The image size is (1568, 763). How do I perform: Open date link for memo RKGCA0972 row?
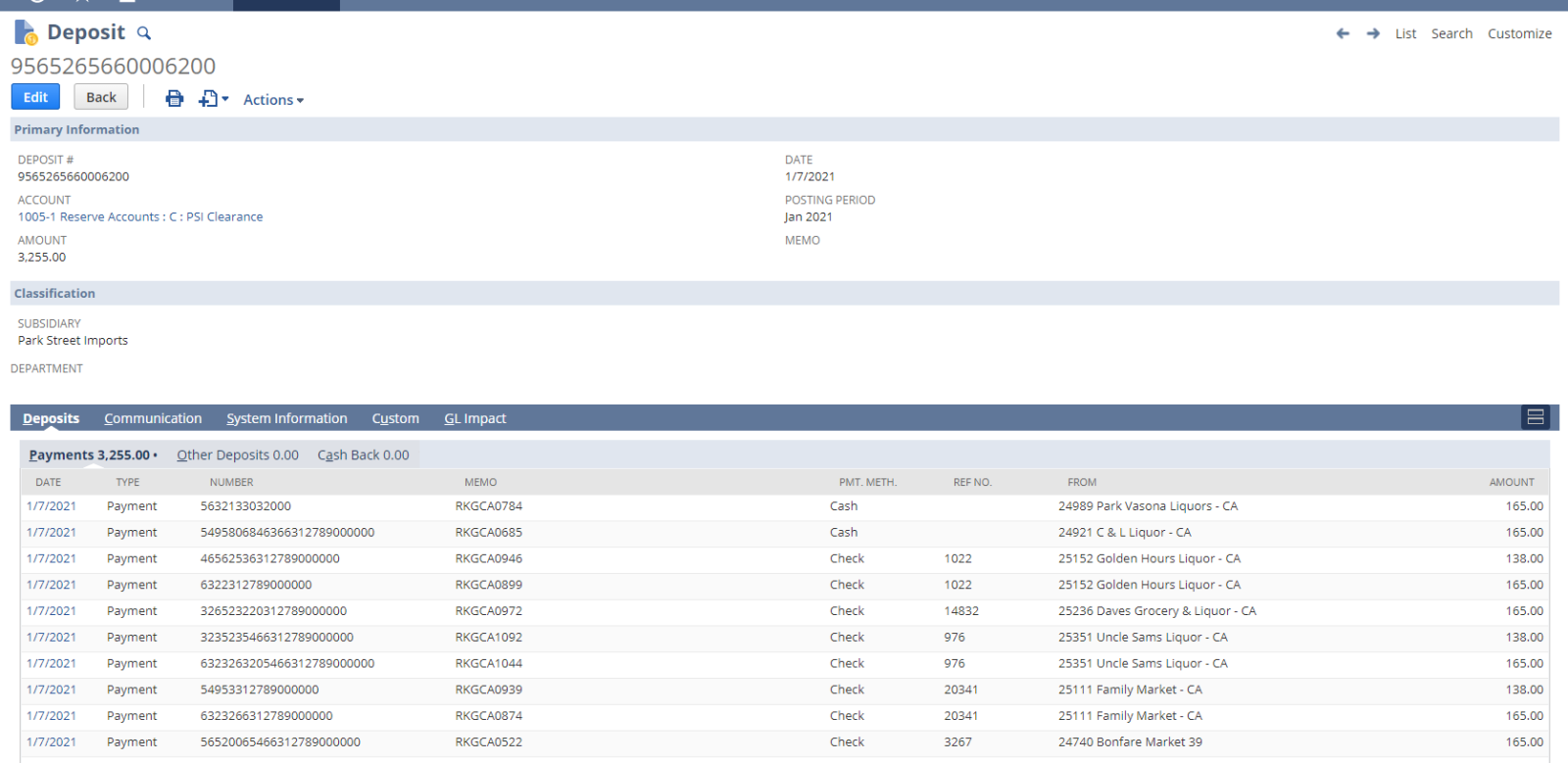[x=51, y=611]
